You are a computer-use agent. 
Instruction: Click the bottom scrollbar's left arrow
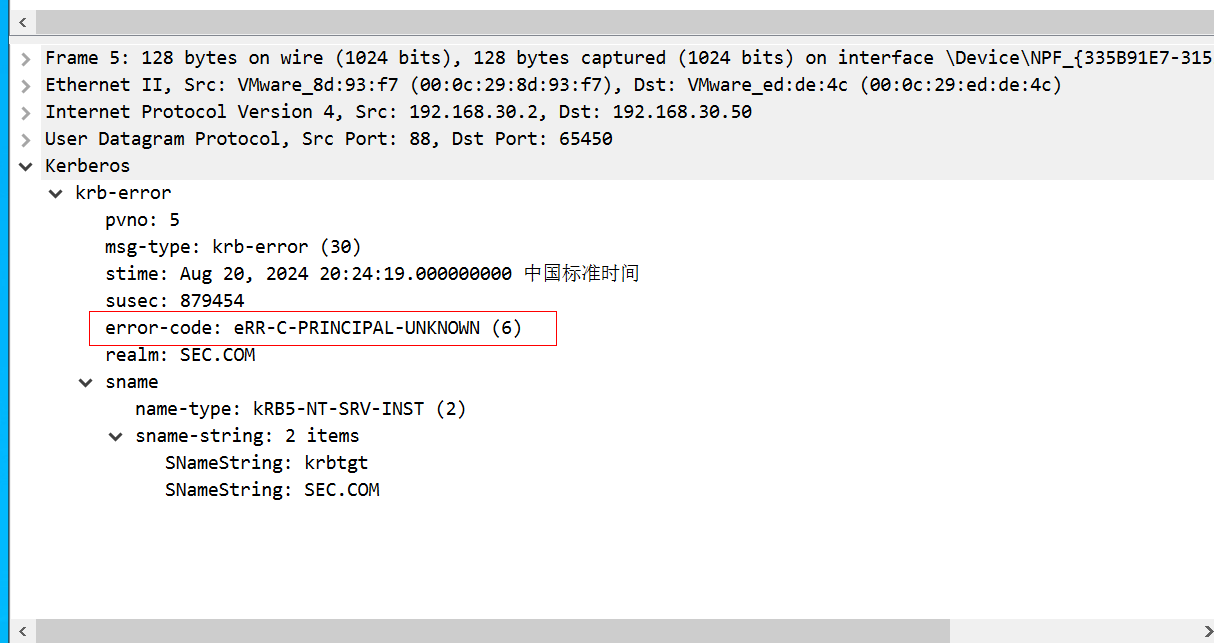(x=22, y=631)
